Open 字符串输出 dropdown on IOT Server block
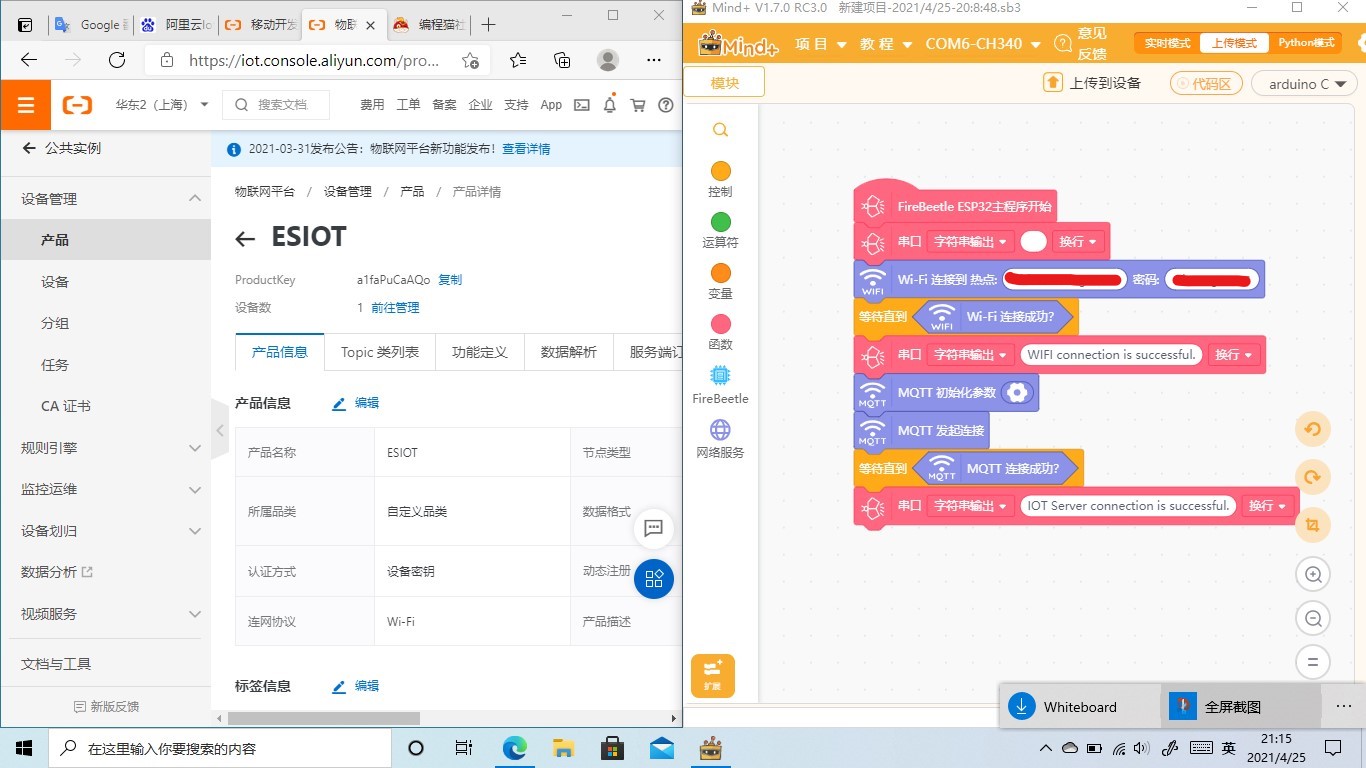 click(971, 506)
